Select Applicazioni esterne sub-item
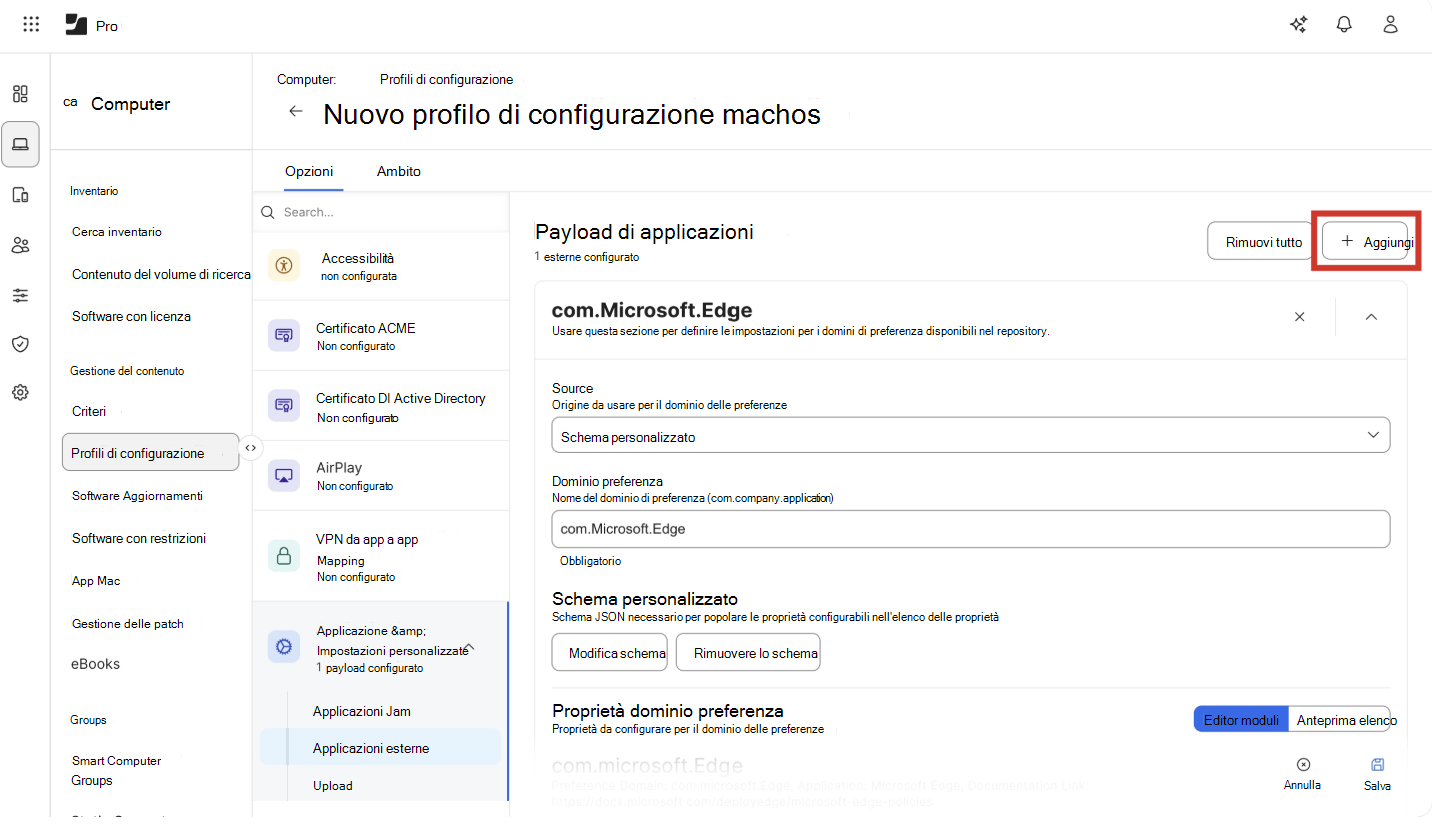The width and height of the screenshot is (1455, 827). tap(380, 748)
